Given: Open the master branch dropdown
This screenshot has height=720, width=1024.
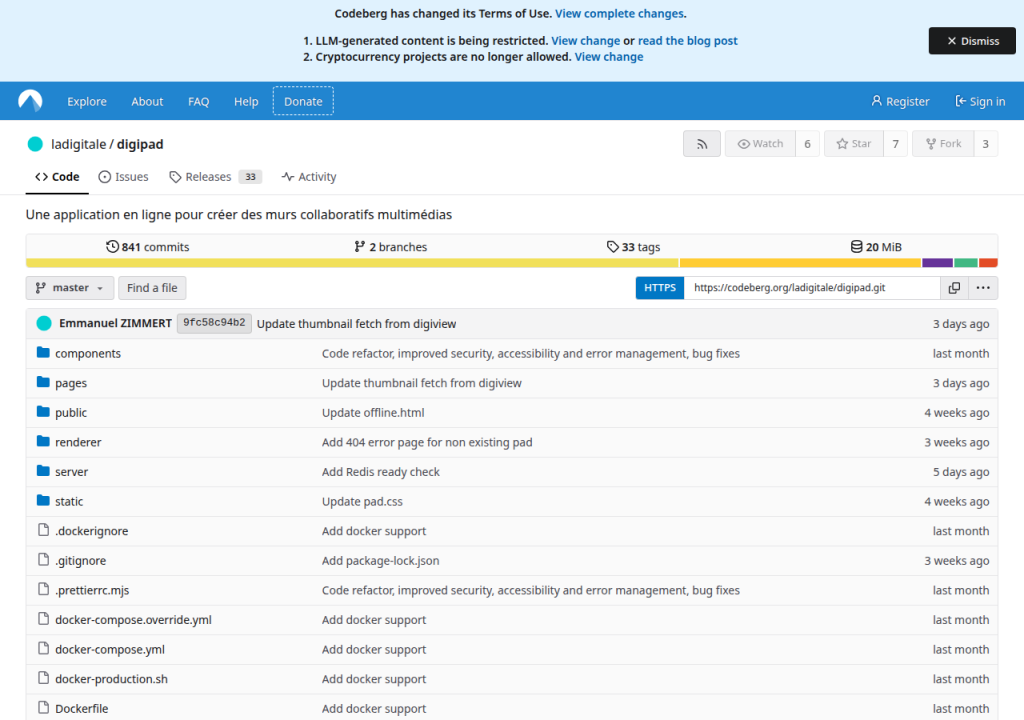Looking at the screenshot, I should click(x=70, y=287).
